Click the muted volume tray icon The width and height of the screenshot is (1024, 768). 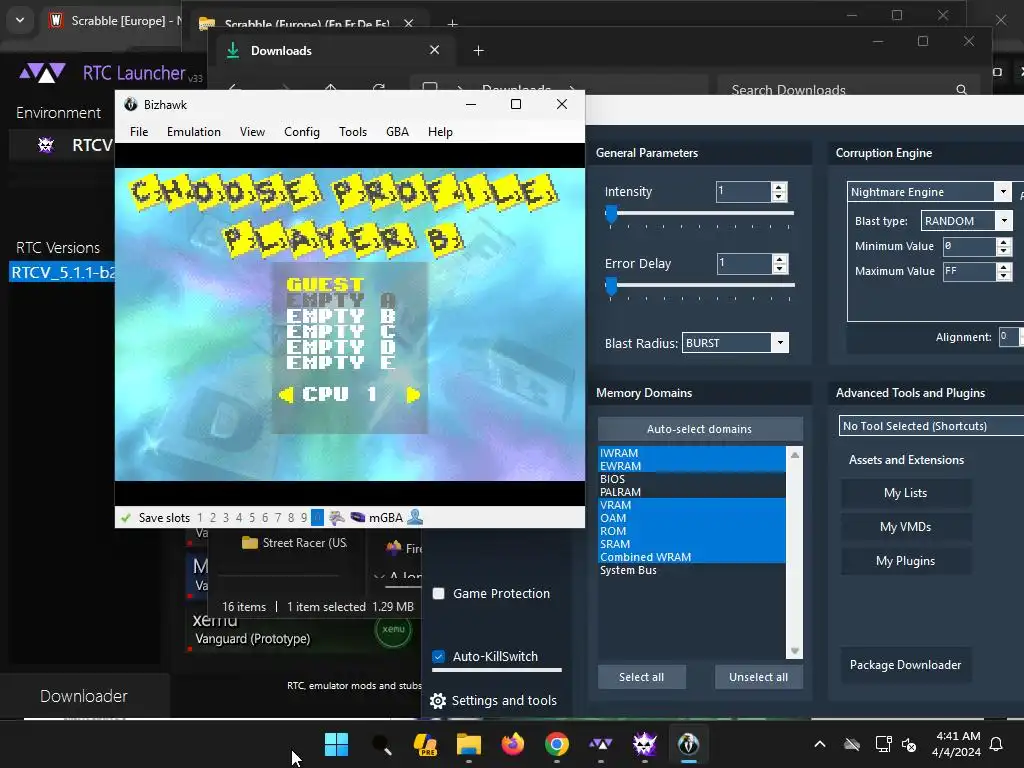(x=908, y=744)
